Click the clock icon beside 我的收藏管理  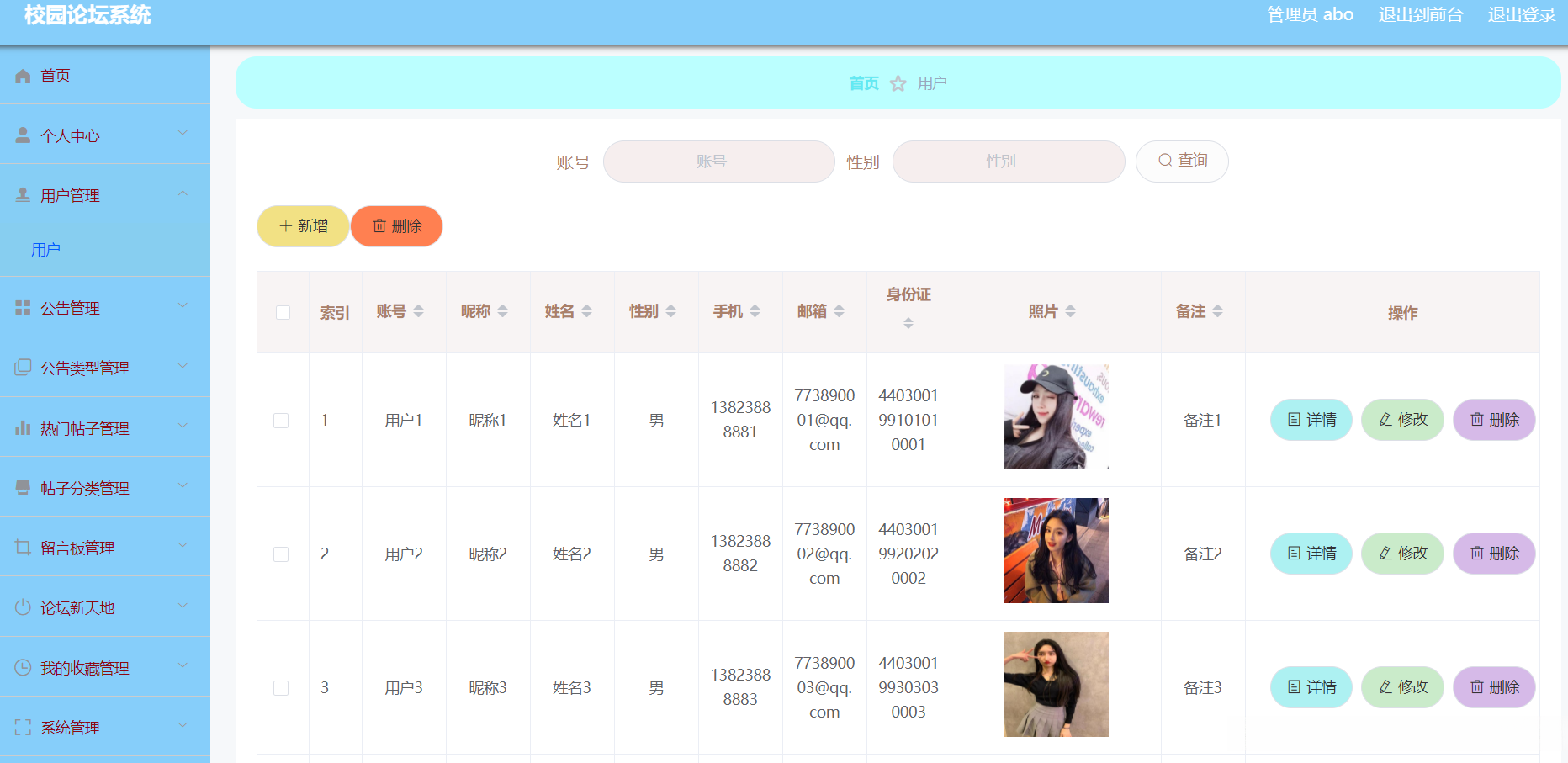tap(23, 668)
